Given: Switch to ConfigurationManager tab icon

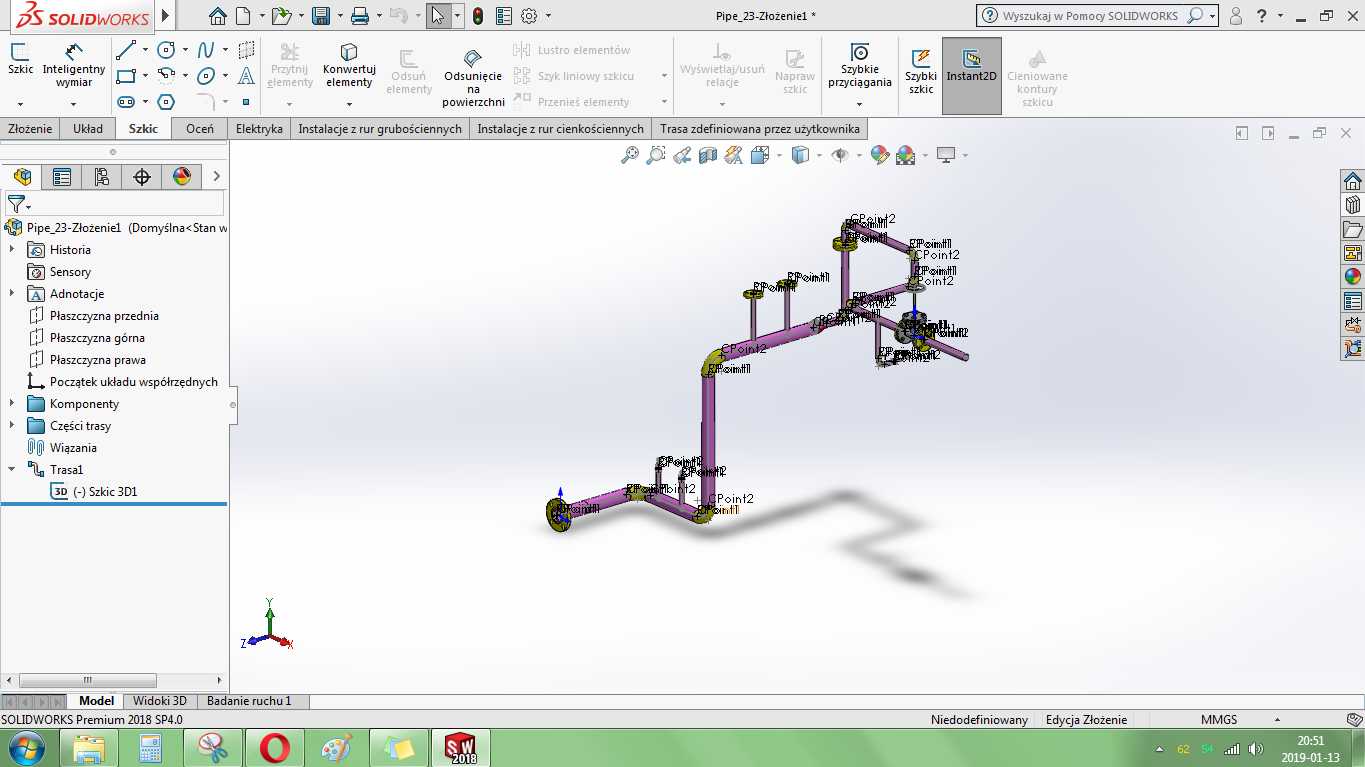Looking at the screenshot, I should [x=102, y=177].
